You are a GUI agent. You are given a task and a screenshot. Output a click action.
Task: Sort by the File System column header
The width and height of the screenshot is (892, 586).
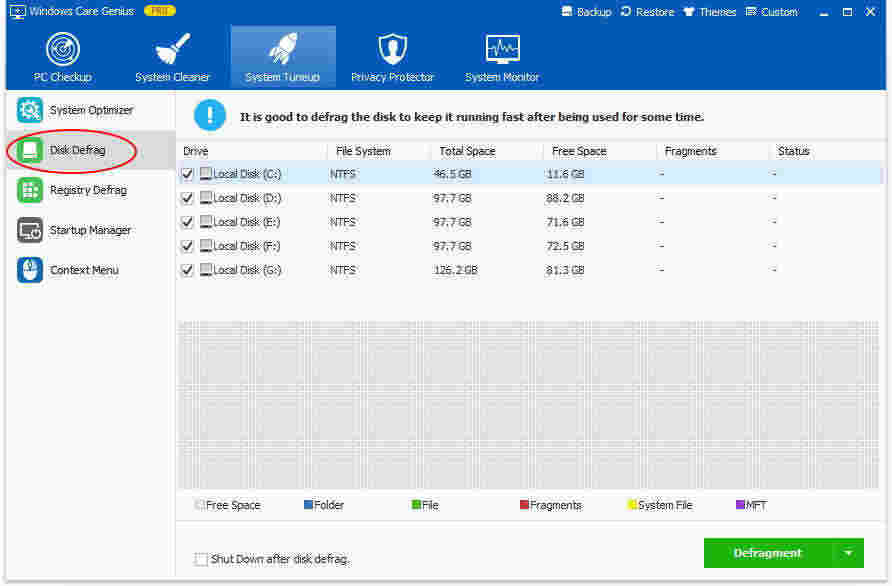378,151
